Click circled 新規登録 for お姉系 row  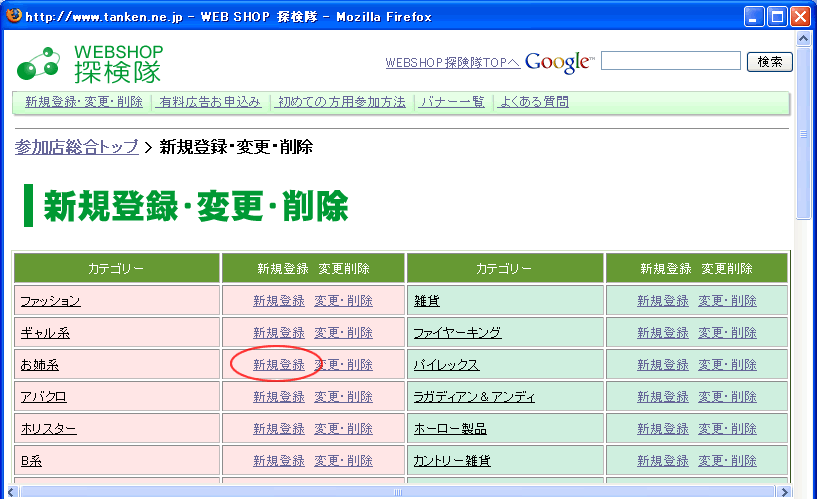tap(278, 365)
